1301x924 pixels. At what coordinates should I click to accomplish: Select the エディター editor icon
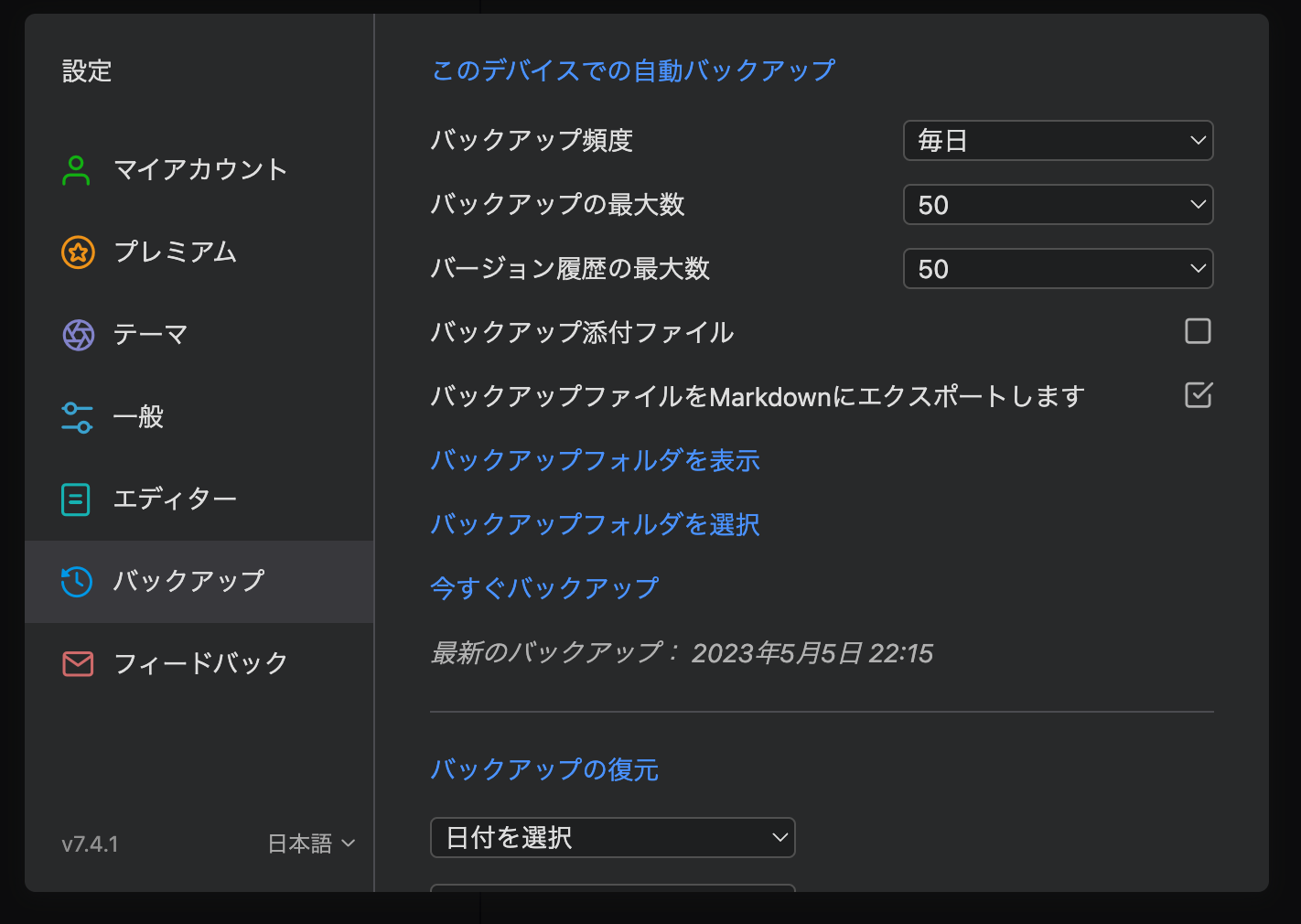[78, 500]
